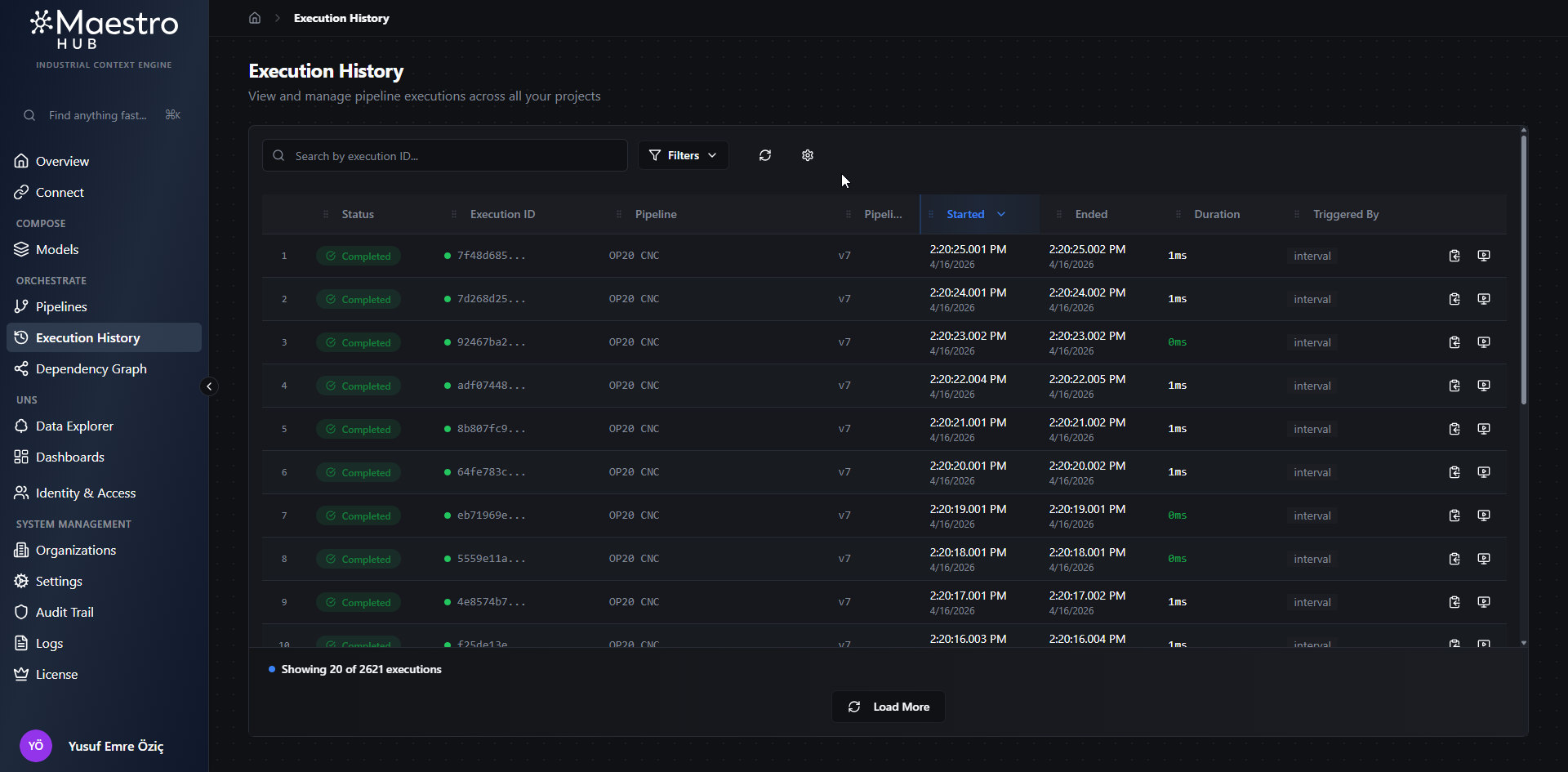Click the Status column header
This screenshot has width=1568, height=772.
pyautogui.click(x=358, y=214)
